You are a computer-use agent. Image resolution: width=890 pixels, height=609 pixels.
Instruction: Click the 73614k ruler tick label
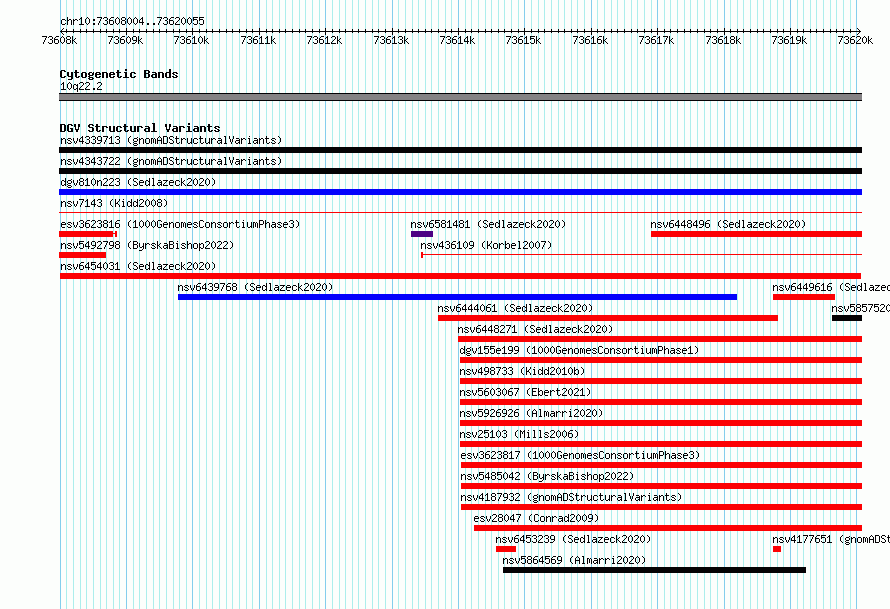click(457, 40)
